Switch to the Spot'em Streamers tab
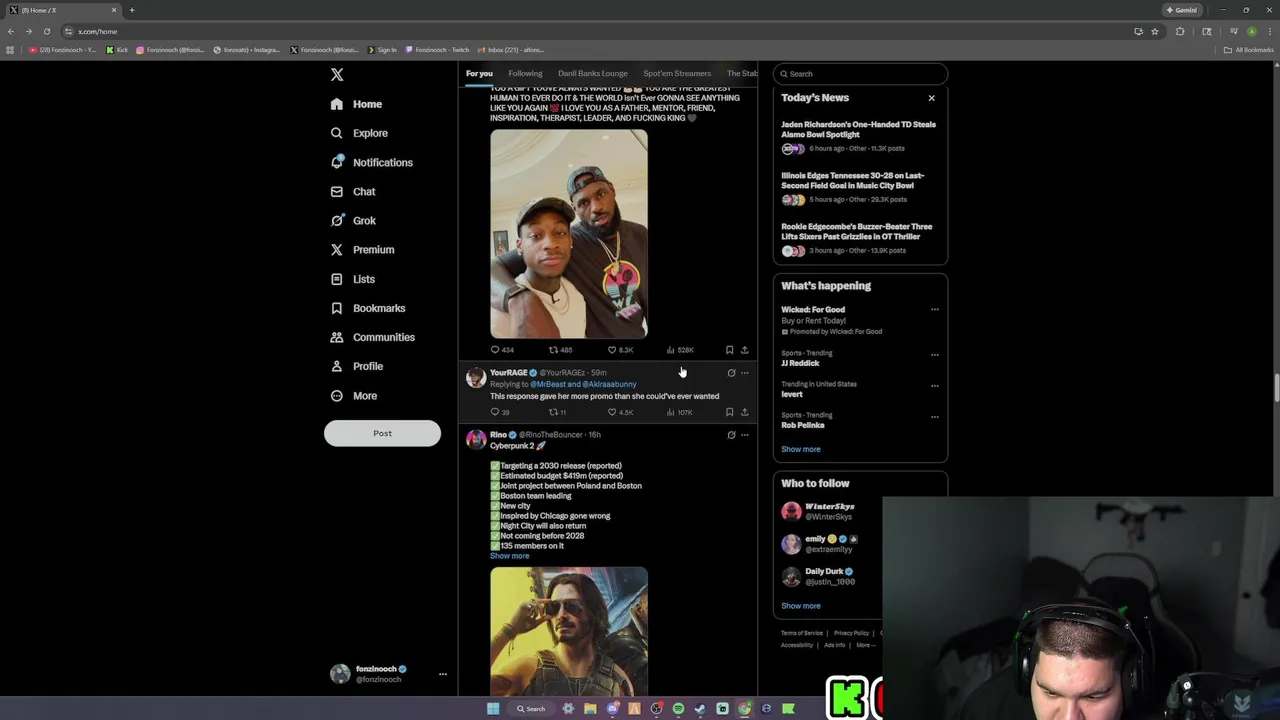The image size is (1280, 720). [x=677, y=73]
